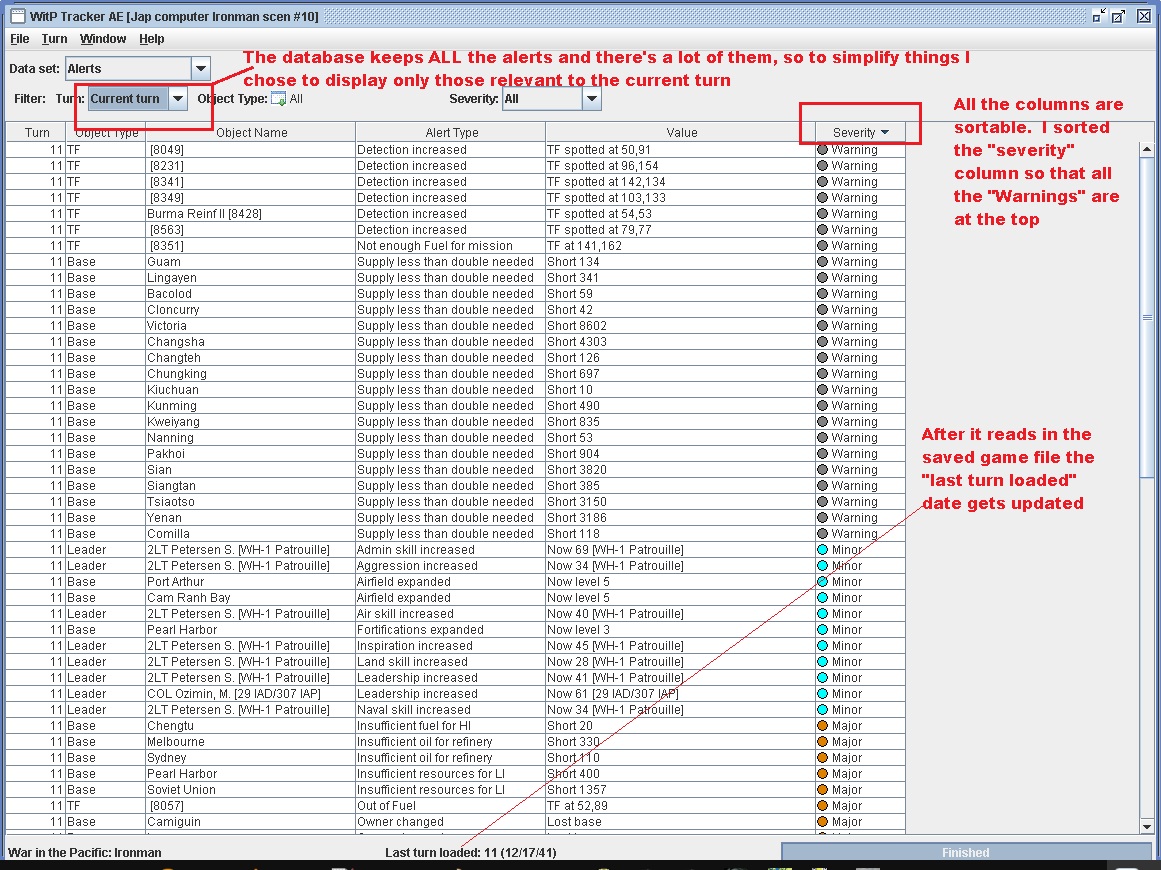1161x870 pixels.
Task: Click the gray Warning icon for Comilla
Action: point(822,534)
